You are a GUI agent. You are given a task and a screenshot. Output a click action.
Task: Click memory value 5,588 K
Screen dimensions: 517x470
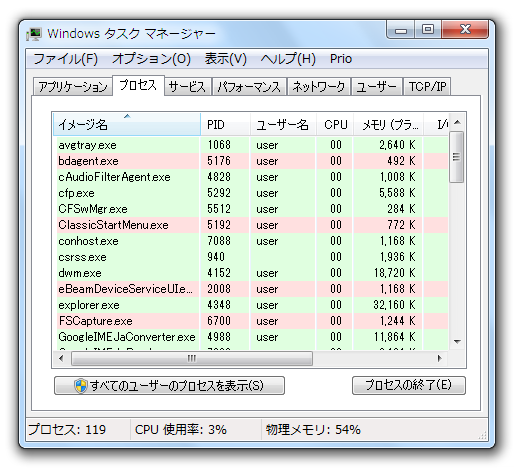[x=397, y=193]
